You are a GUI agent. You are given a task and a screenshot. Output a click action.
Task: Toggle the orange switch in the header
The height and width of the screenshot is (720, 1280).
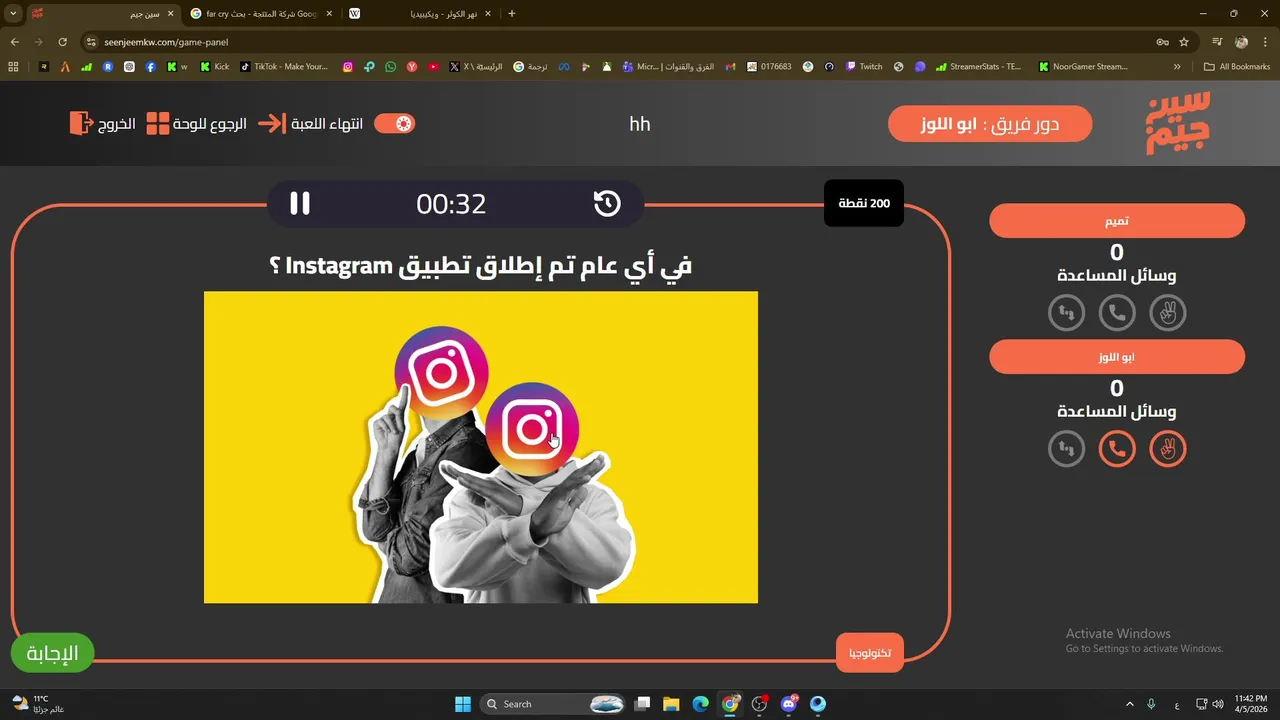(x=394, y=124)
